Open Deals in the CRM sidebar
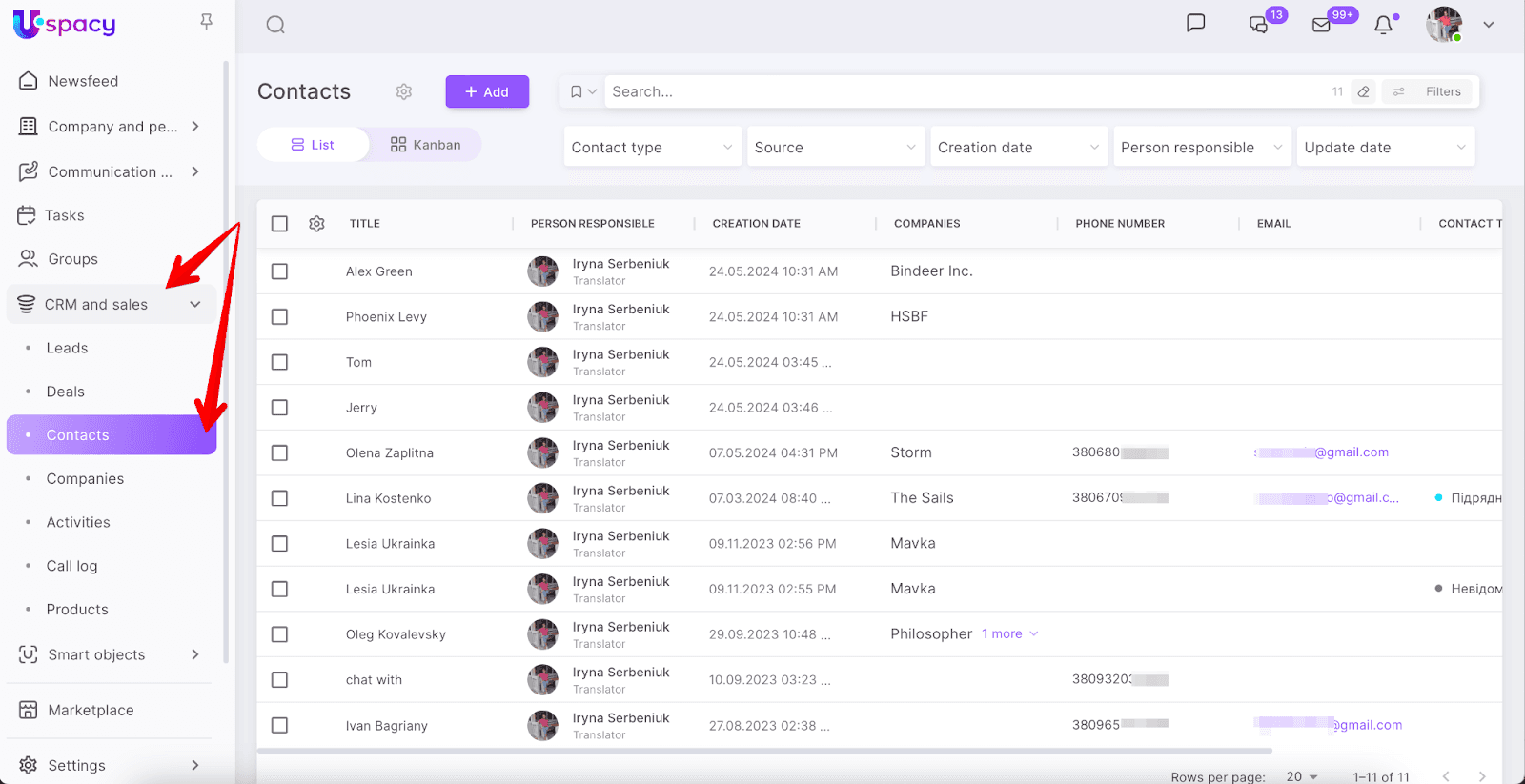Image resolution: width=1525 pixels, height=784 pixels. [66, 392]
